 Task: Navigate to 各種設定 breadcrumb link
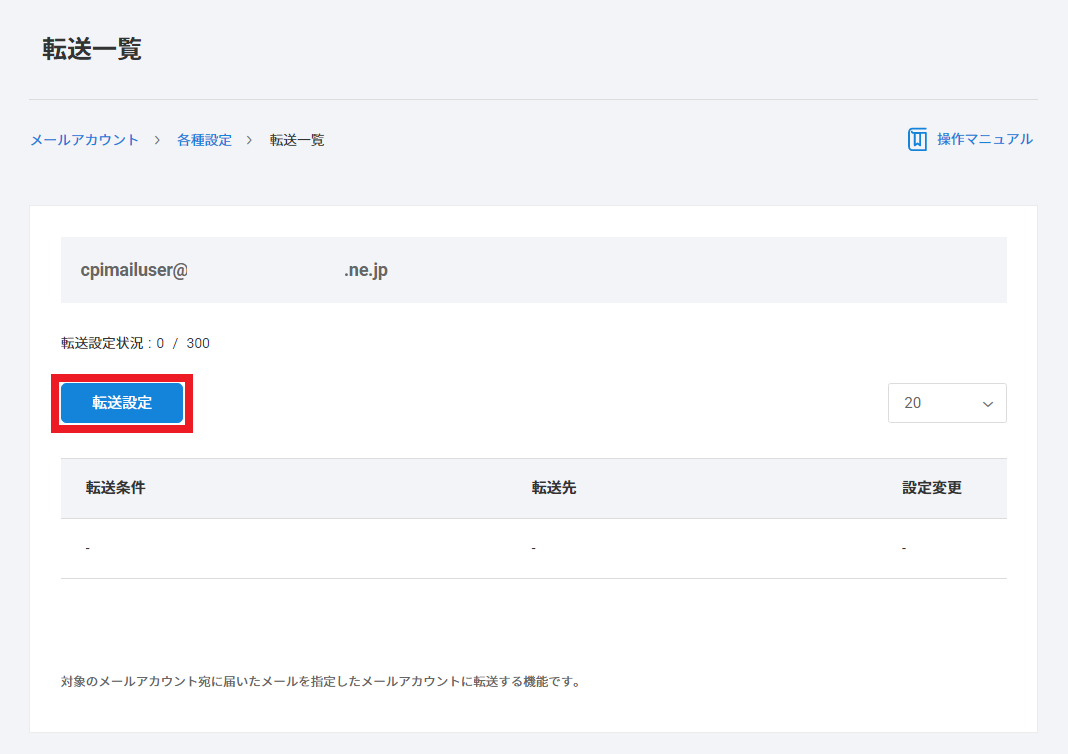(204, 140)
